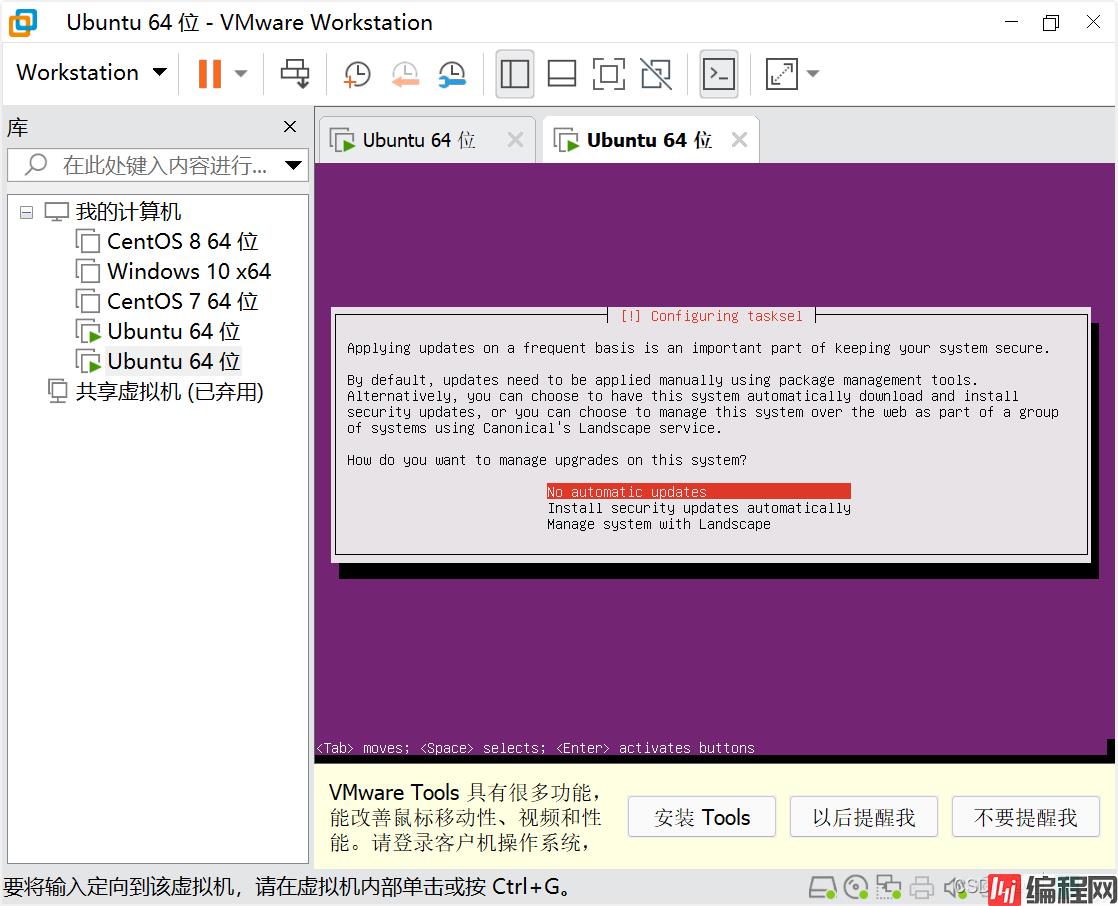Open the Workstation menu dropdown

(x=91, y=73)
